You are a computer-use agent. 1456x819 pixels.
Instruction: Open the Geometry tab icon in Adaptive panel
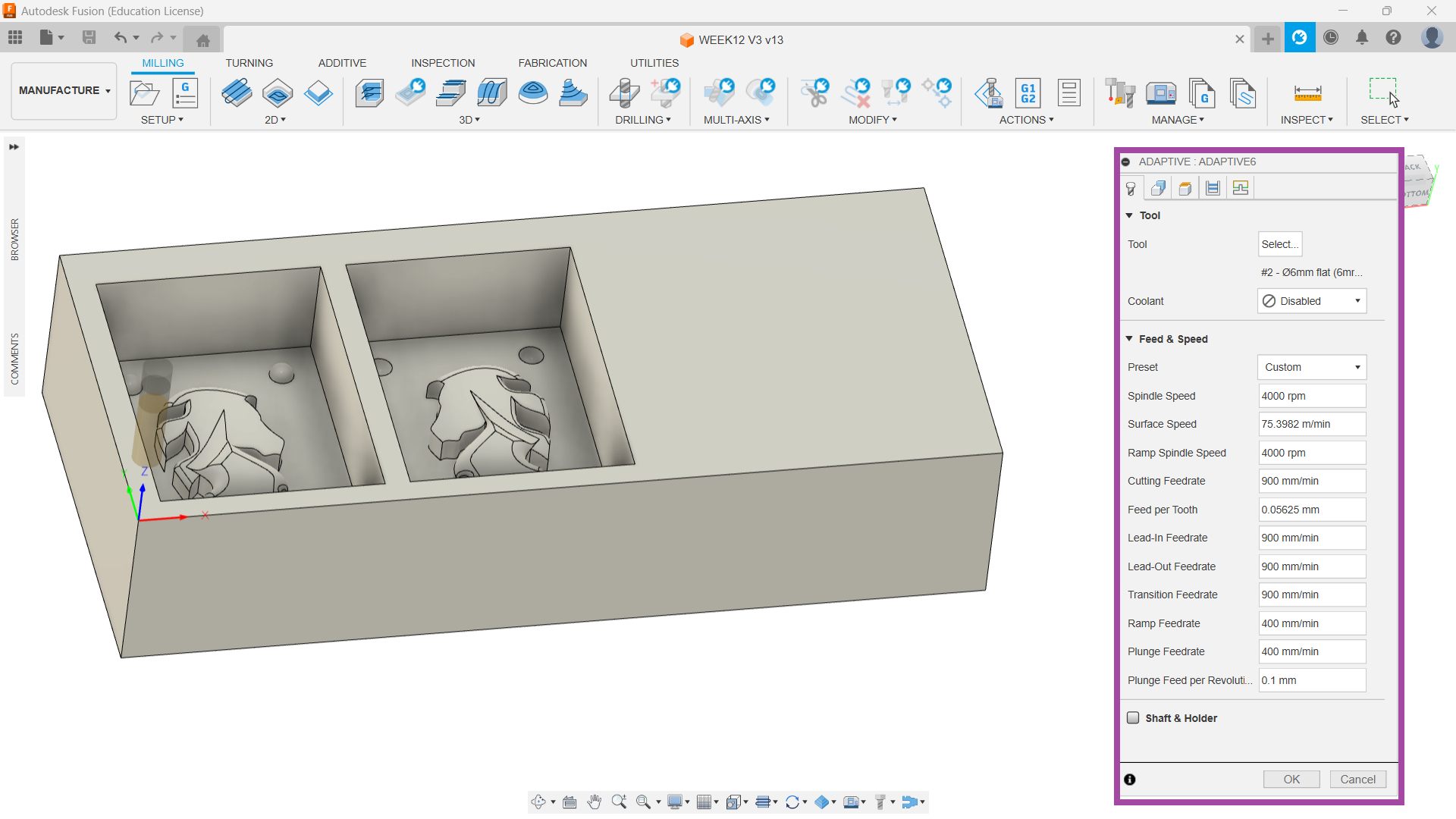(x=1158, y=188)
